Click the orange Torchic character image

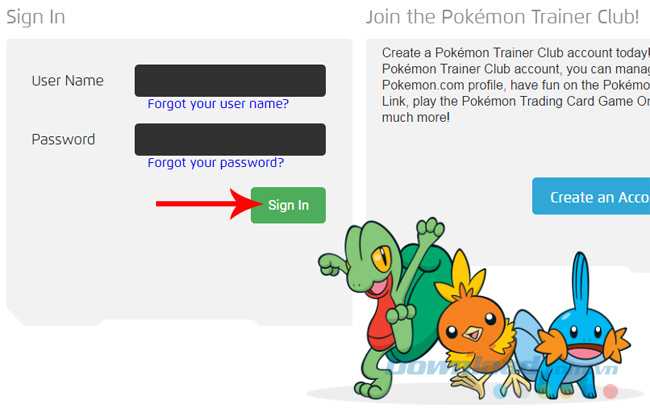(x=477, y=325)
